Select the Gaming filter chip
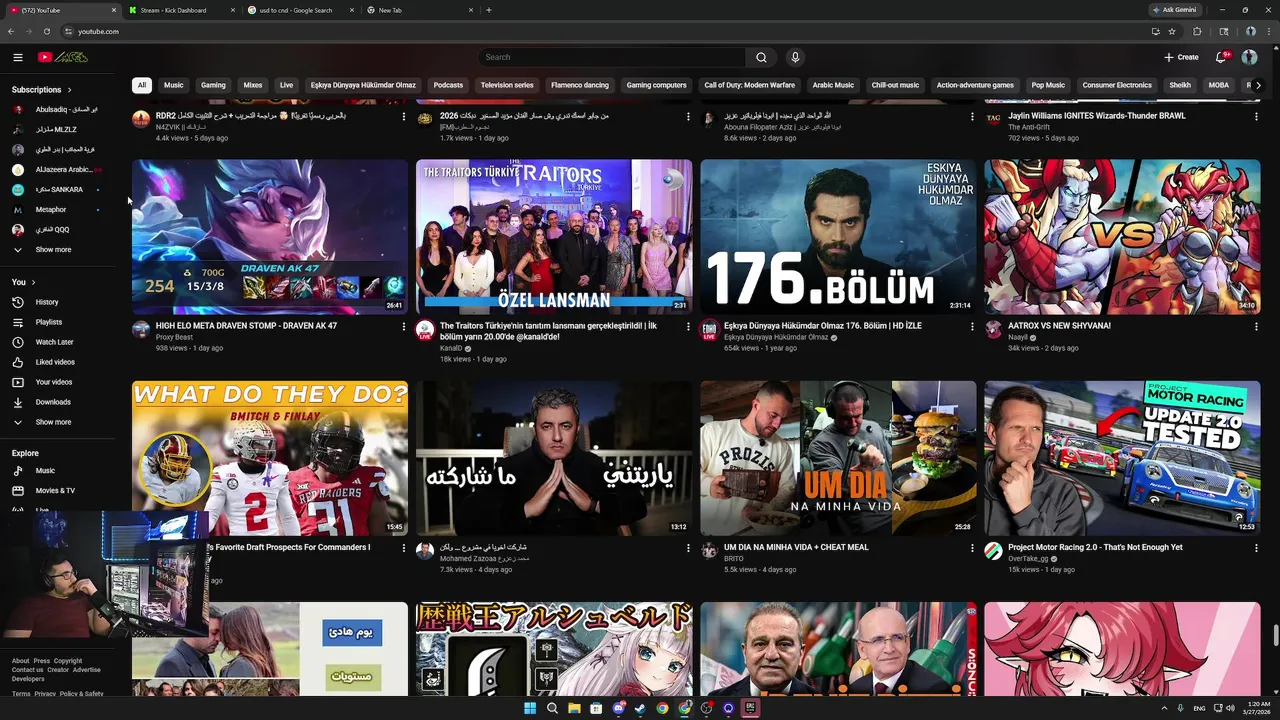The height and width of the screenshot is (720, 1280). click(x=213, y=85)
